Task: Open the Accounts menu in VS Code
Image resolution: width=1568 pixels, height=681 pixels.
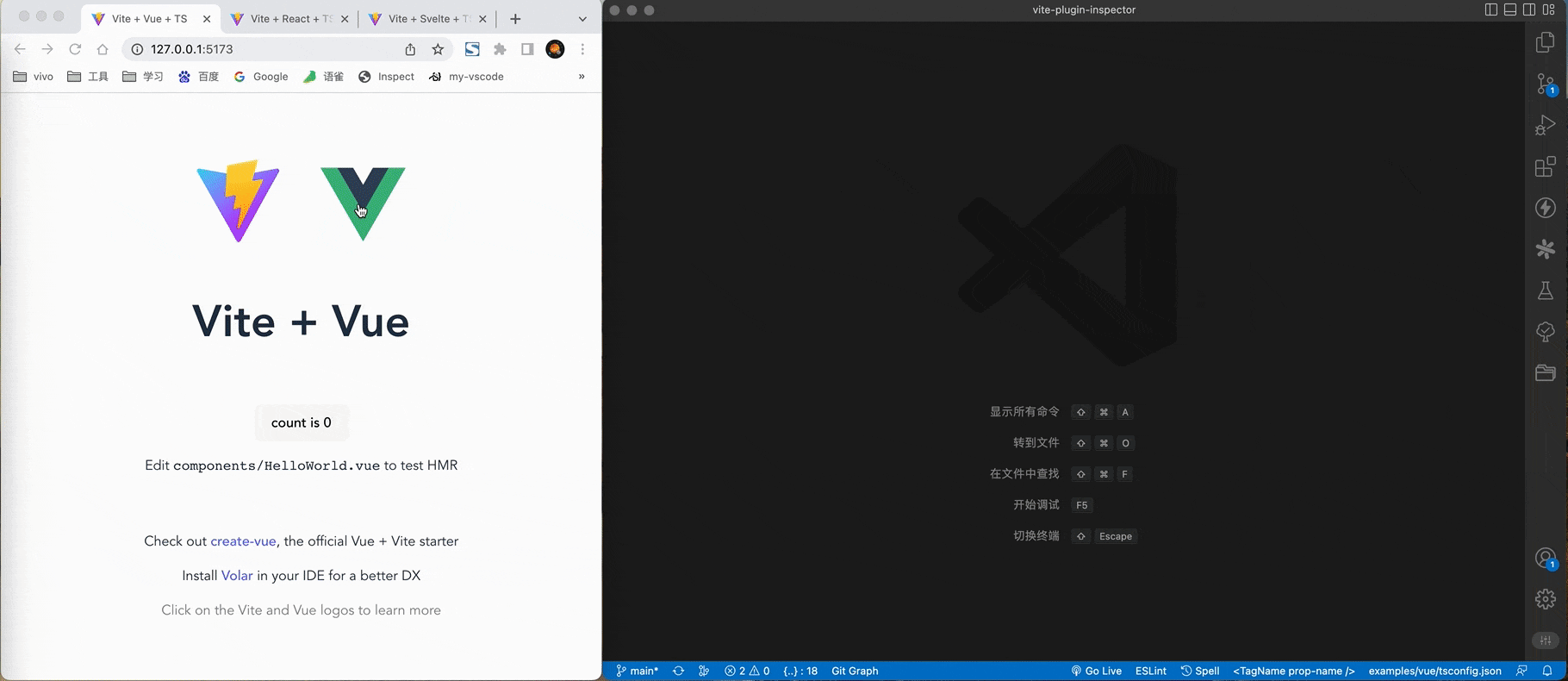Action: 1546,559
